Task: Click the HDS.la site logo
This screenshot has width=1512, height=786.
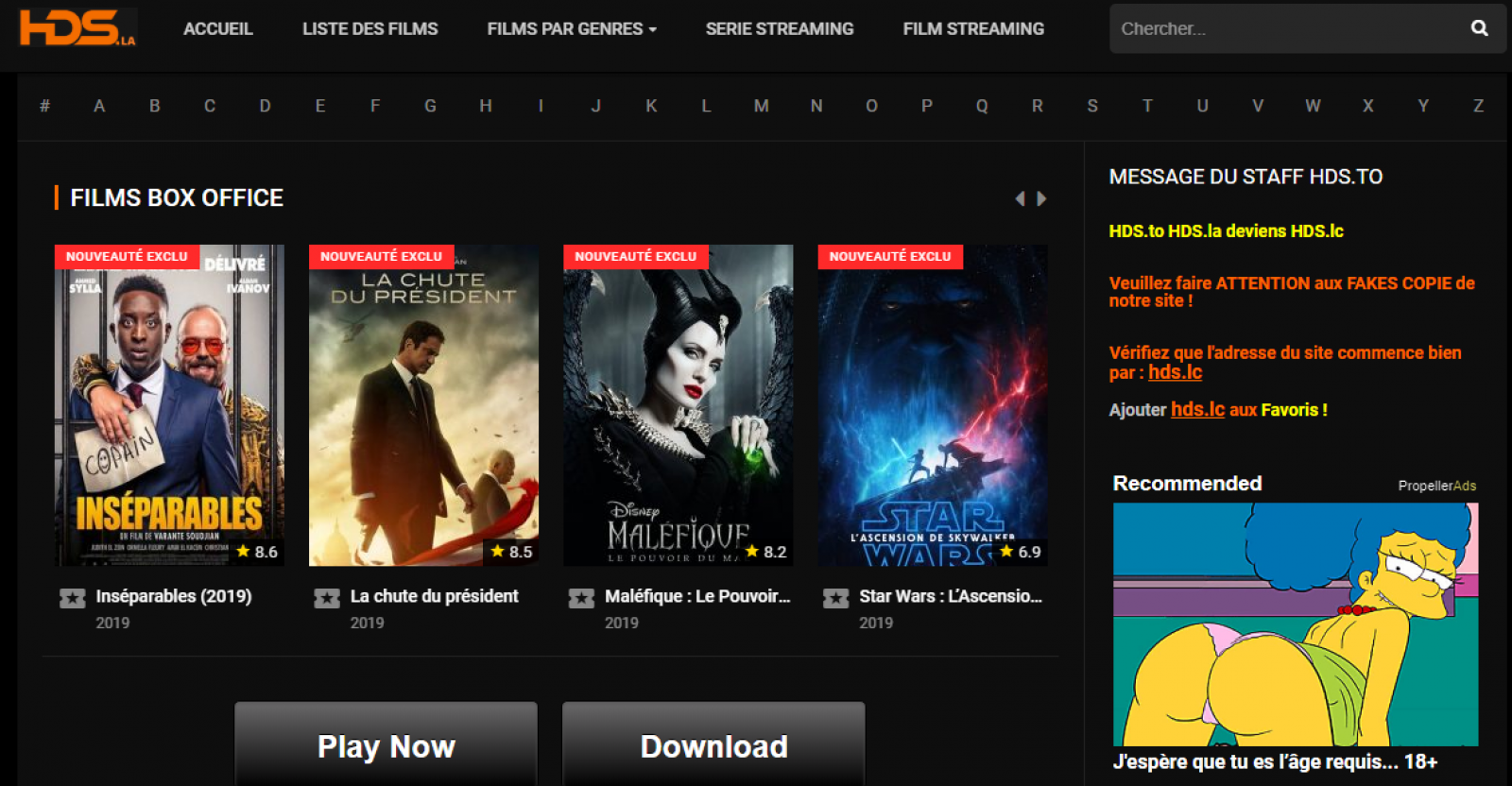Action: (x=77, y=28)
